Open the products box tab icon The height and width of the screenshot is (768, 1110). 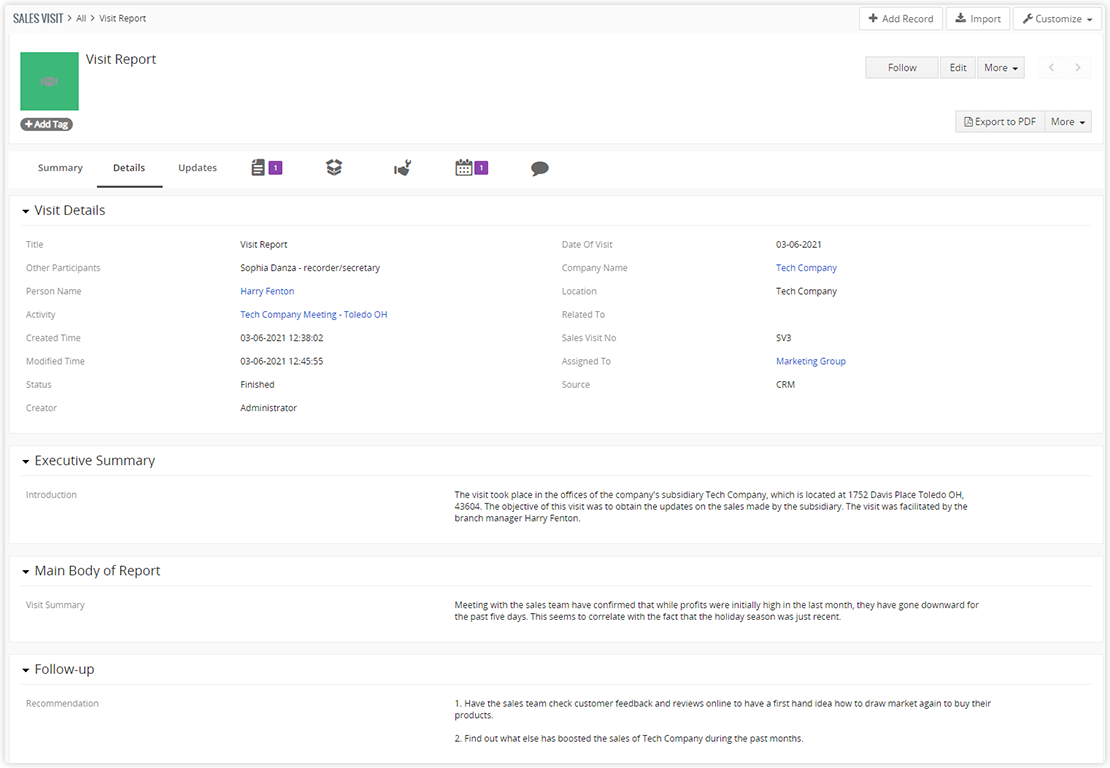click(334, 168)
